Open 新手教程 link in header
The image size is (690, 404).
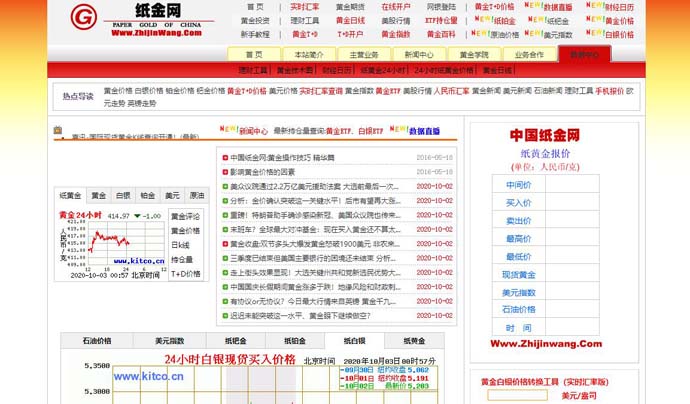click(x=255, y=34)
